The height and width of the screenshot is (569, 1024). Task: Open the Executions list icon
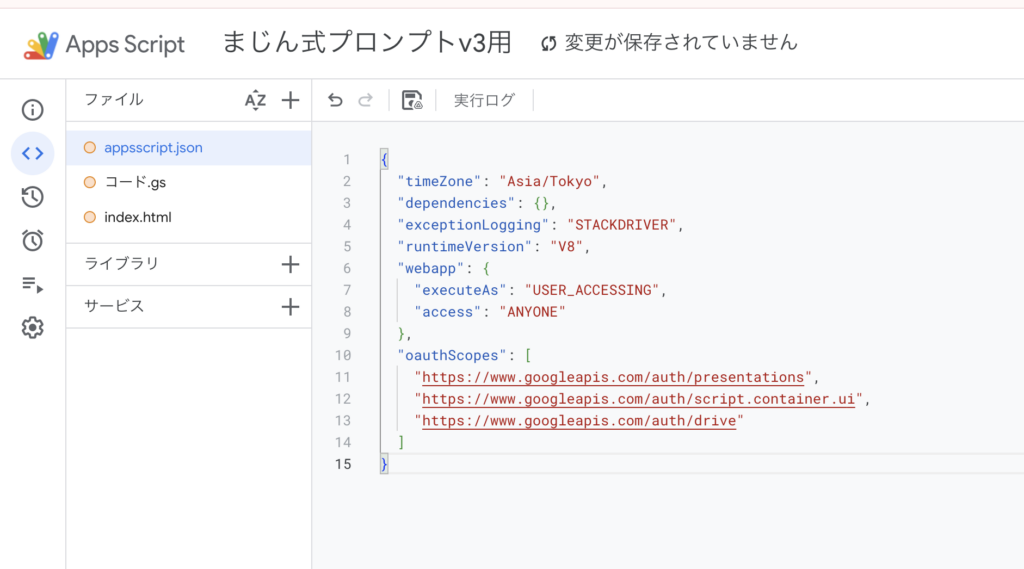click(32, 285)
